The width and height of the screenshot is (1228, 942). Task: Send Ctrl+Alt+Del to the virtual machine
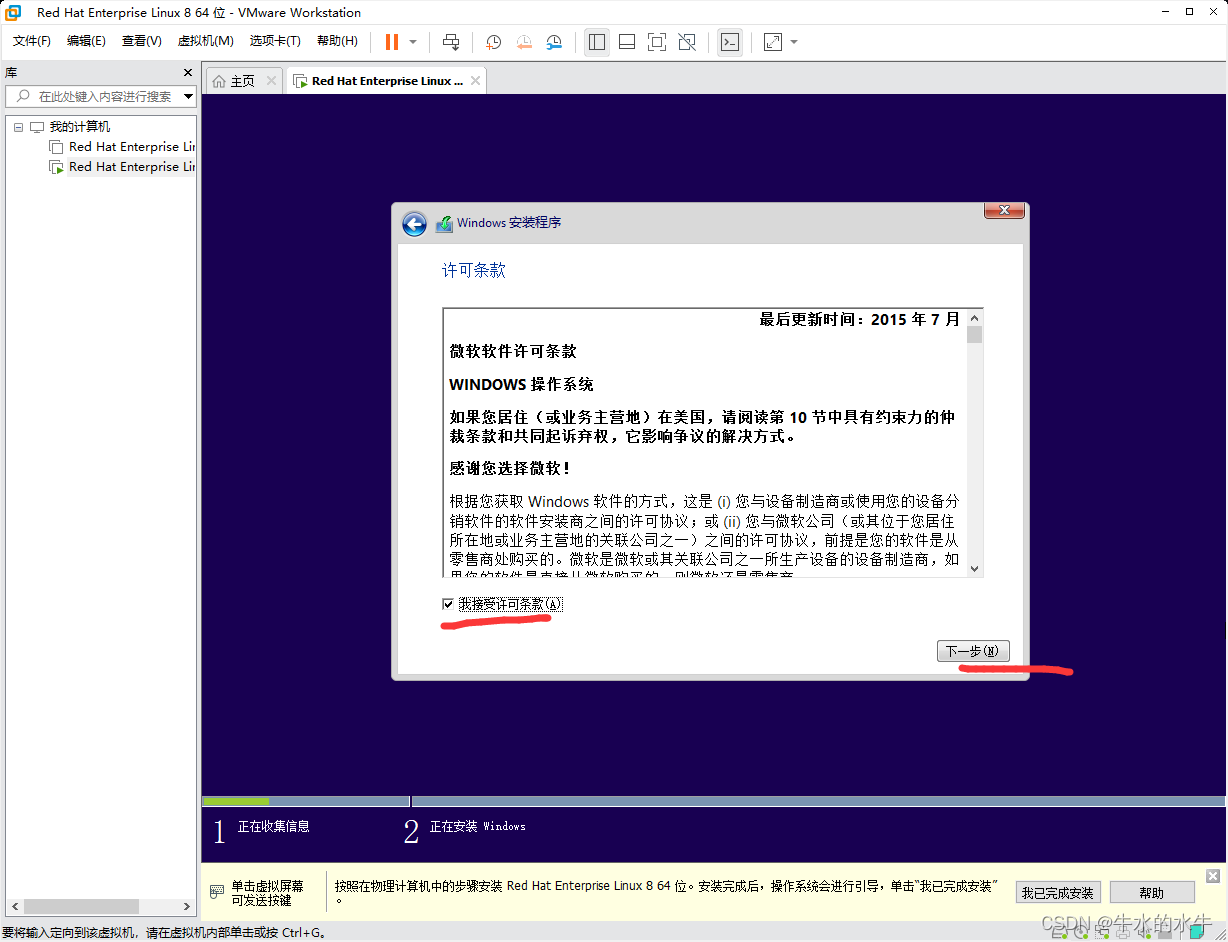click(x=451, y=42)
